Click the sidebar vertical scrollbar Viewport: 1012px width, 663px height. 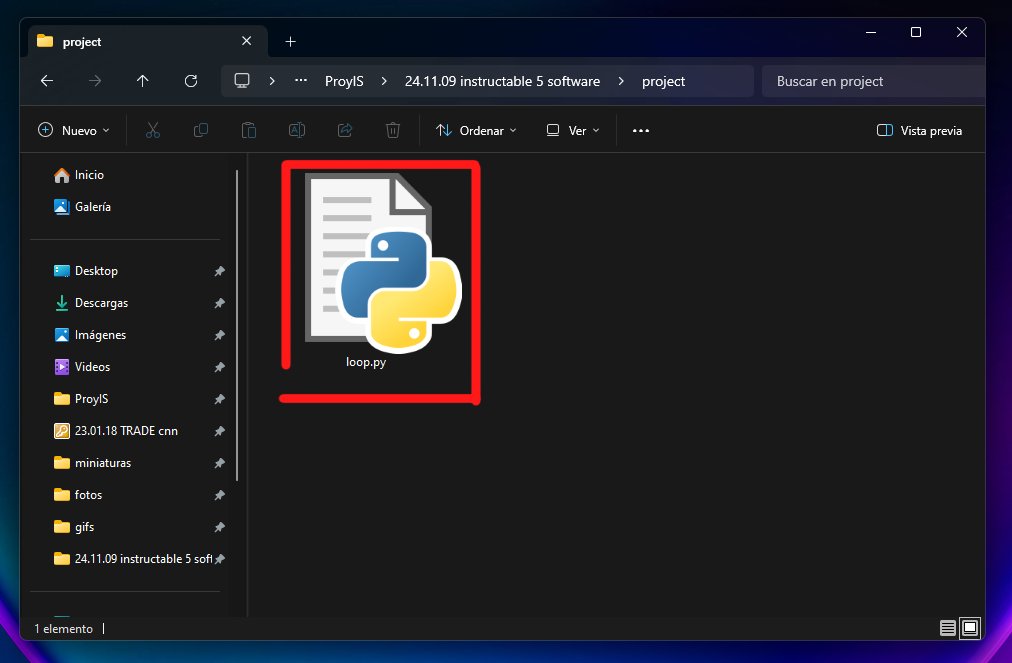pos(237,325)
